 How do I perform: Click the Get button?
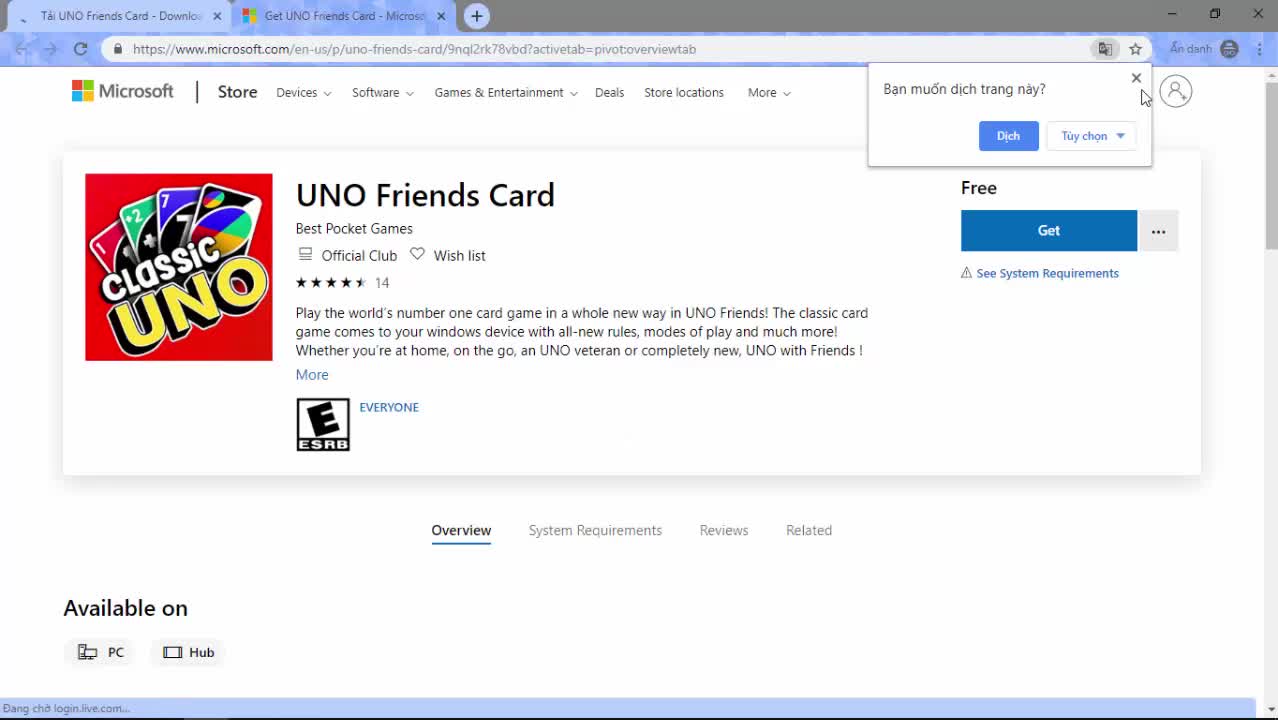point(1049,231)
